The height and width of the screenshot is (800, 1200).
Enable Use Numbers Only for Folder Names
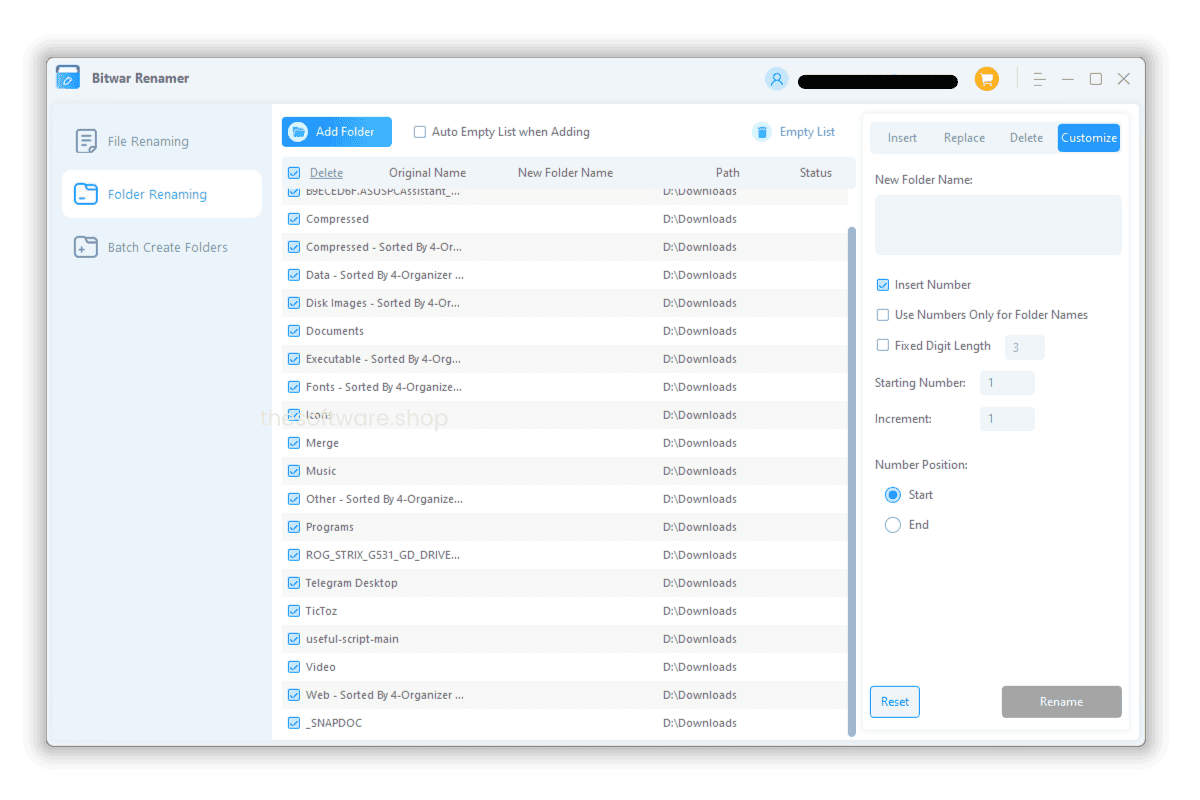point(883,315)
